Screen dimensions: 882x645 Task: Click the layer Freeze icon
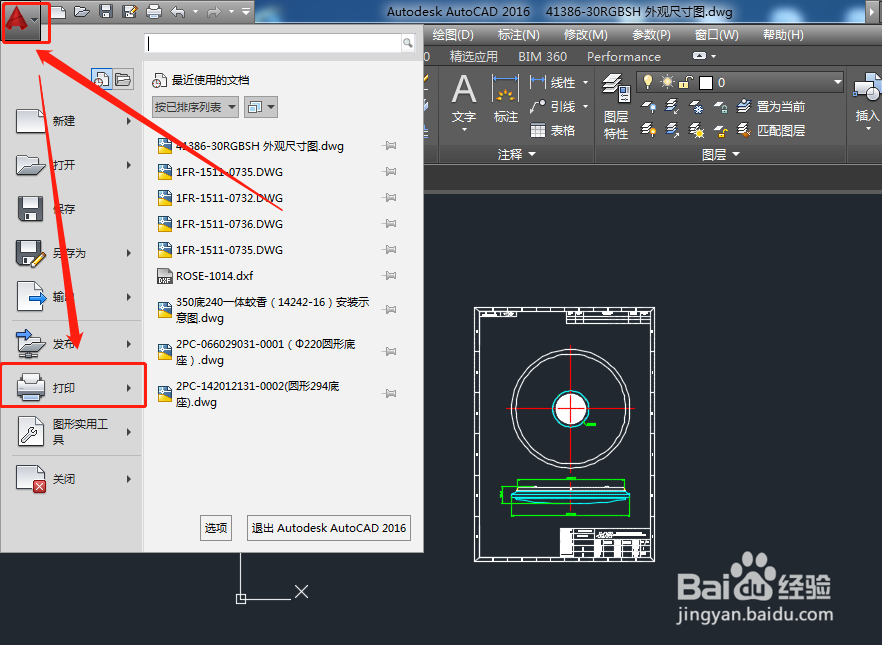click(x=696, y=106)
